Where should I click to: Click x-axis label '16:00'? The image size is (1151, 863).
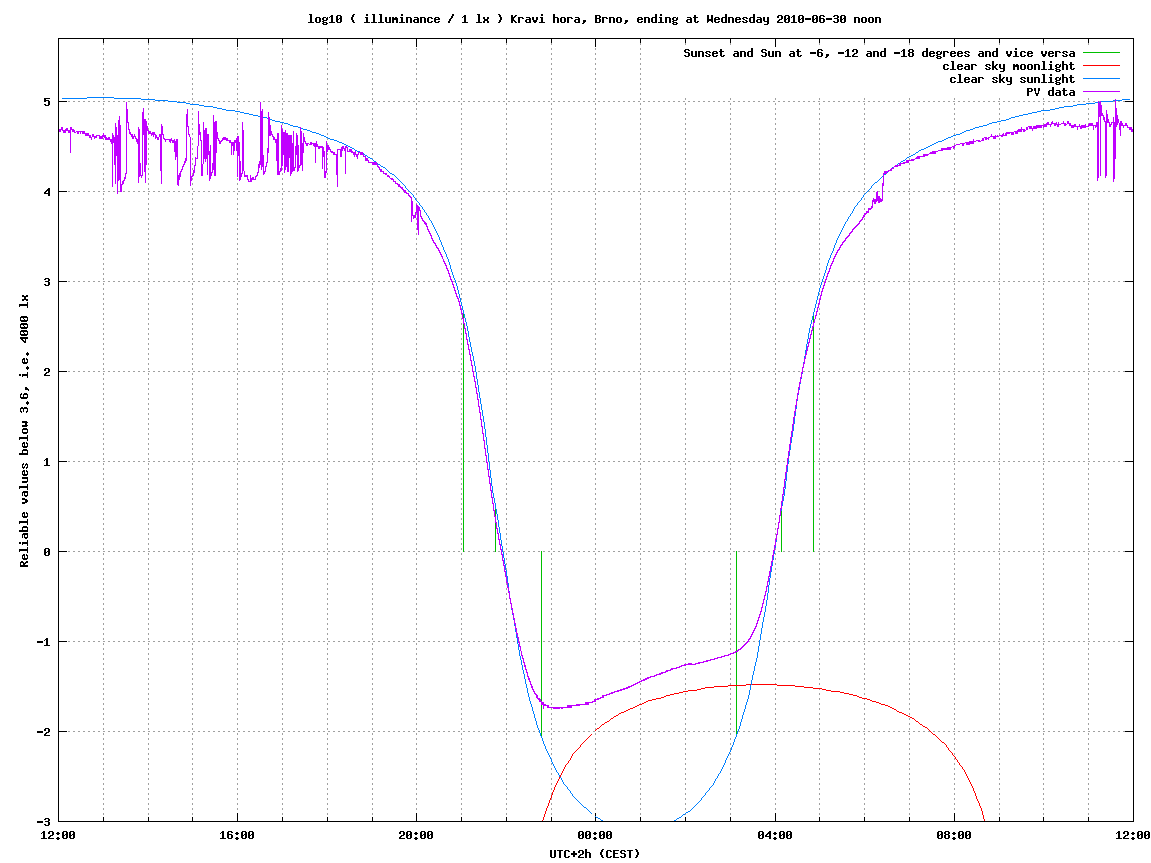coord(237,835)
